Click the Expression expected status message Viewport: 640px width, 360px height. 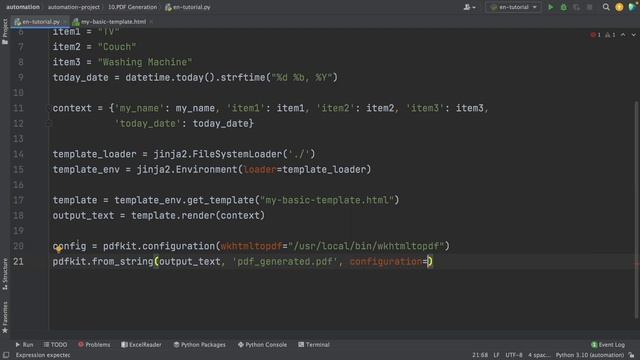click(43, 355)
